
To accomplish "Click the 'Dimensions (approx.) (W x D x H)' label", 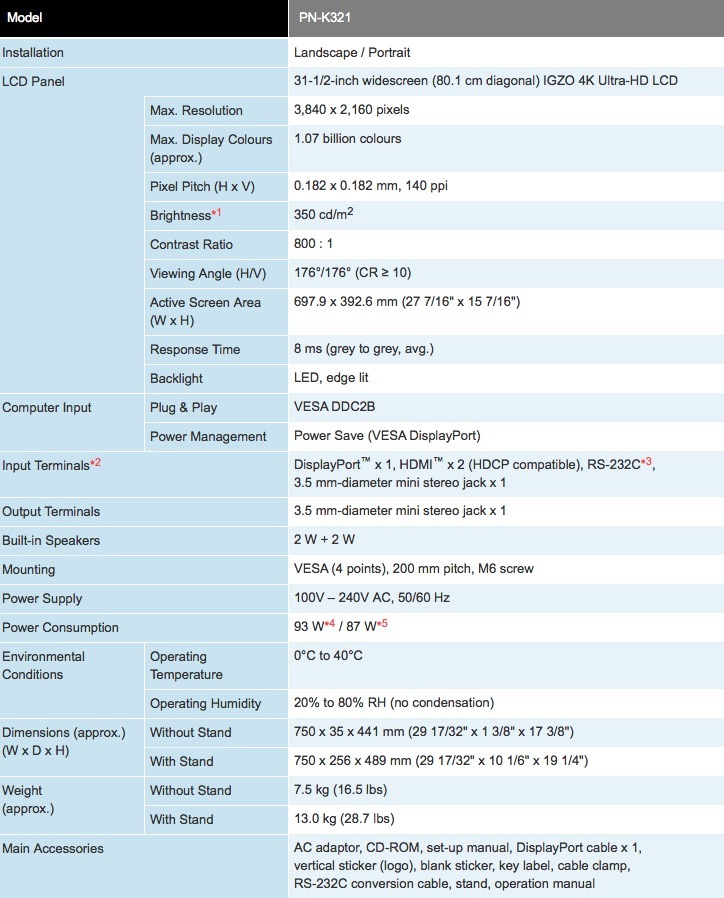I will 64,742.
